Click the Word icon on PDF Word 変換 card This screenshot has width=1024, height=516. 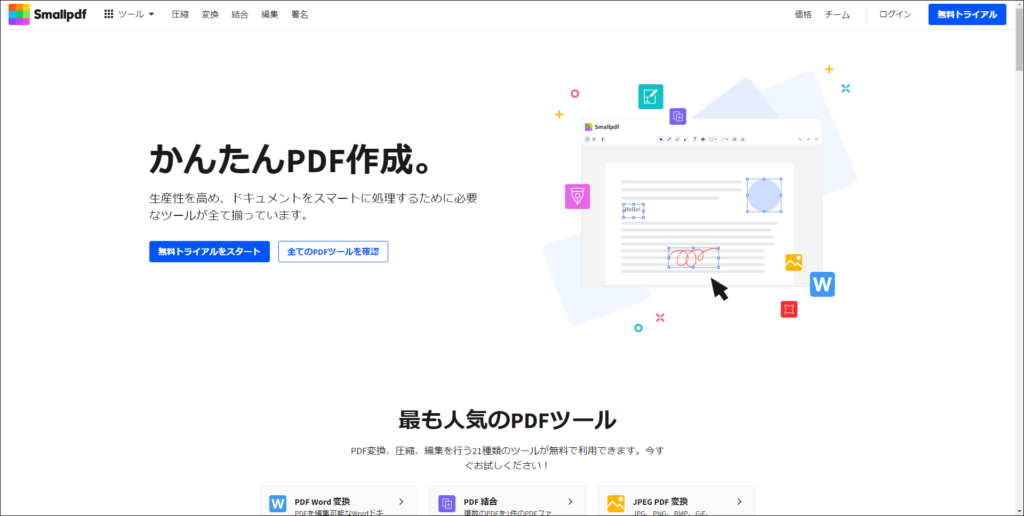pyautogui.click(x=278, y=504)
